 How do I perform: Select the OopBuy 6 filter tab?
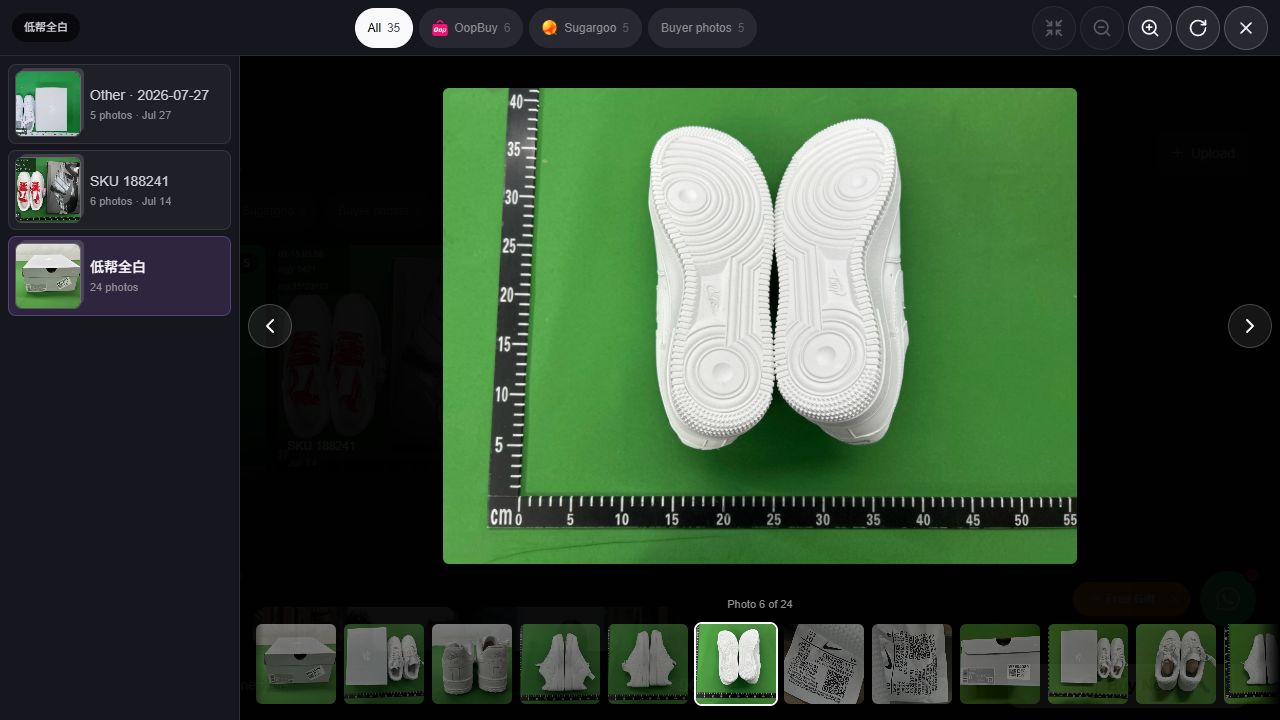tap(471, 28)
